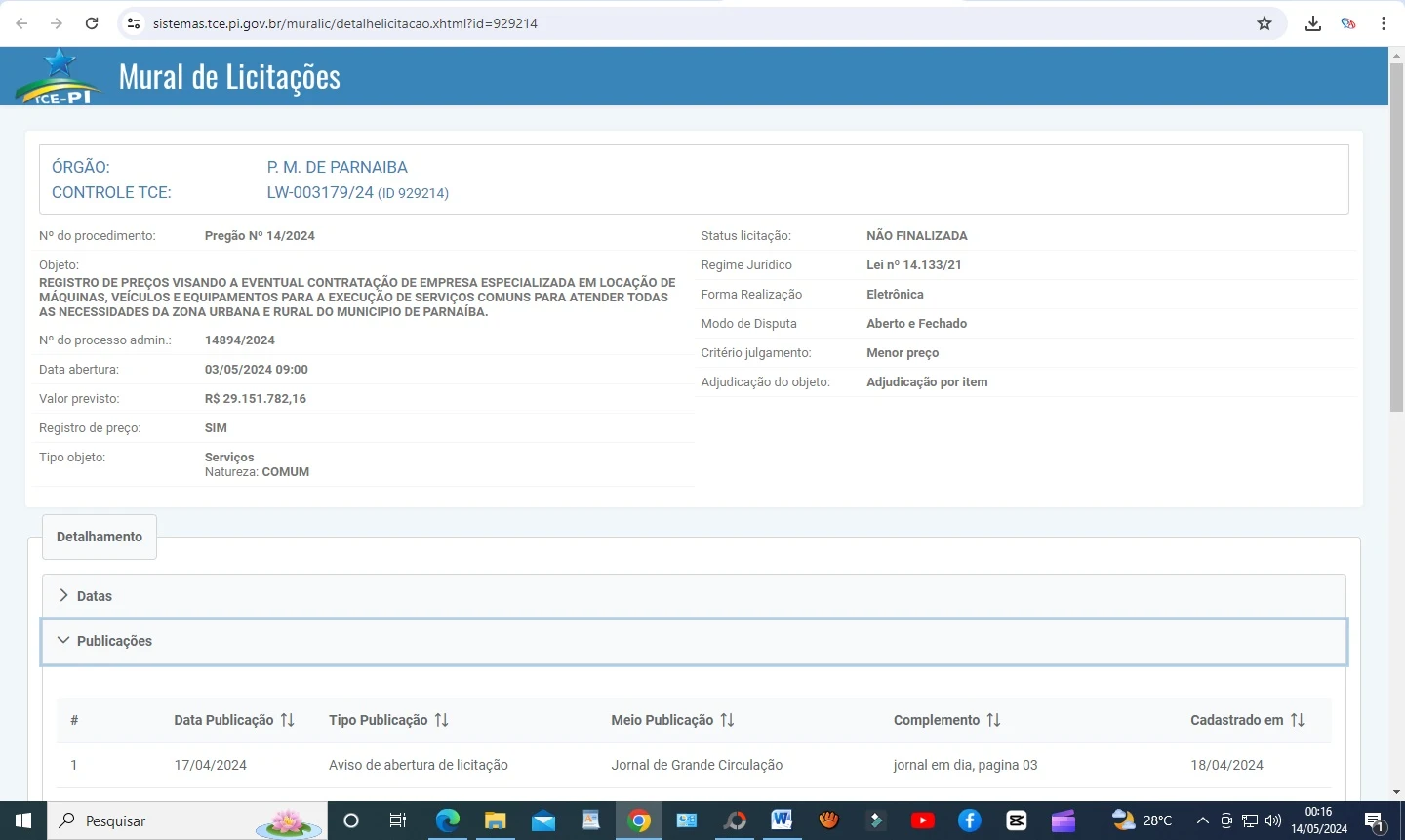Open CapCut taskbar icon

coord(1017,820)
